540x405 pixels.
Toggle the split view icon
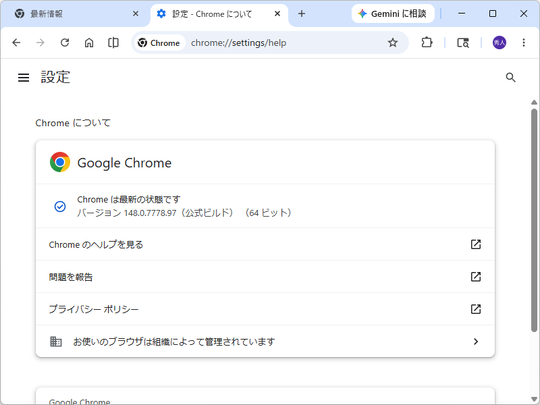click(113, 43)
